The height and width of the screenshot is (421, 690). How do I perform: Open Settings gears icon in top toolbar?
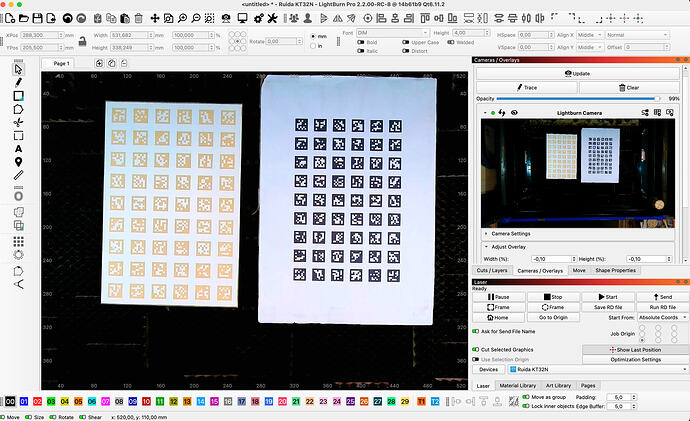tap(259, 18)
